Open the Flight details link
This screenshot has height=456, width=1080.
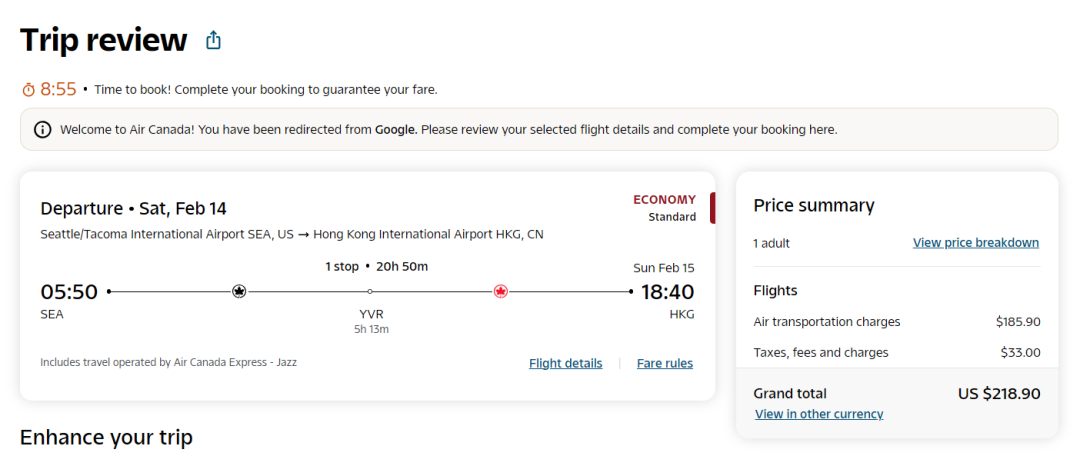pyautogui.click(x=565, y=363)
